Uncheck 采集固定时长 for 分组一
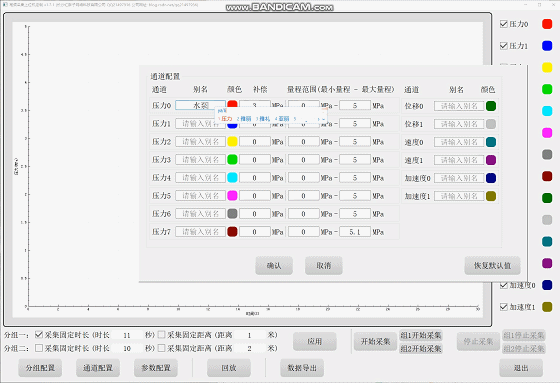 39,335
